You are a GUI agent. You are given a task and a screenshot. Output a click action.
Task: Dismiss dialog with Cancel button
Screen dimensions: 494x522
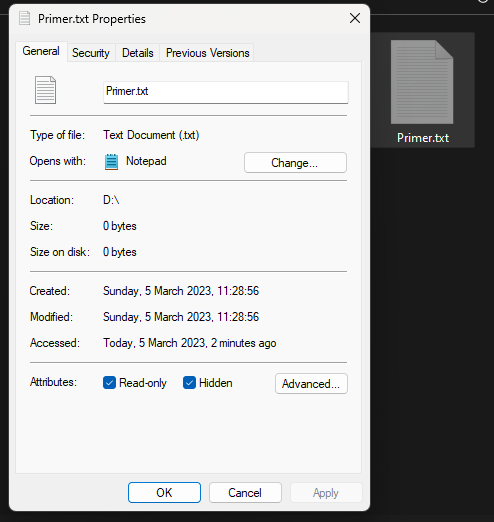point(245,492)
